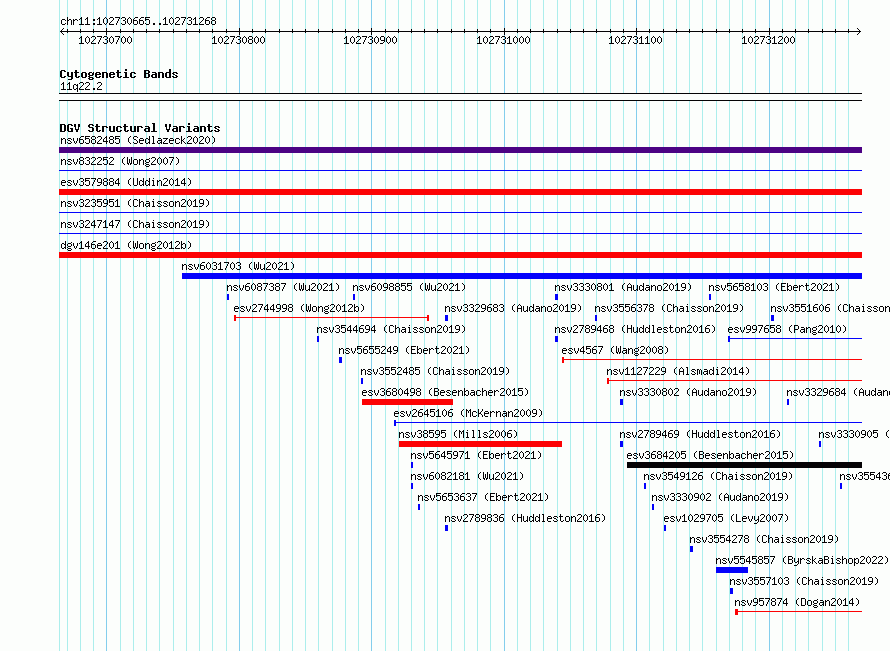Screen dimensions: 890x651
Task: Open the esv4567 (Wang2008) variant label
Action: click(615, 350)
